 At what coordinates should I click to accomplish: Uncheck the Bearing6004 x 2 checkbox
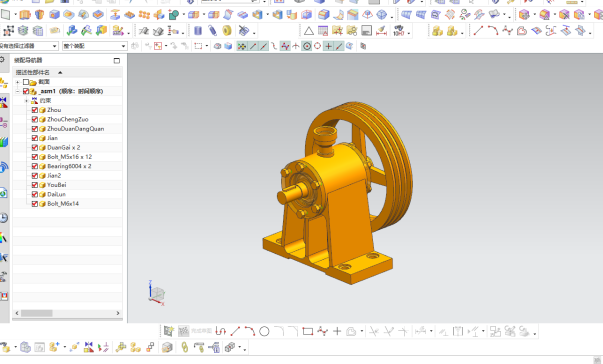35,166
